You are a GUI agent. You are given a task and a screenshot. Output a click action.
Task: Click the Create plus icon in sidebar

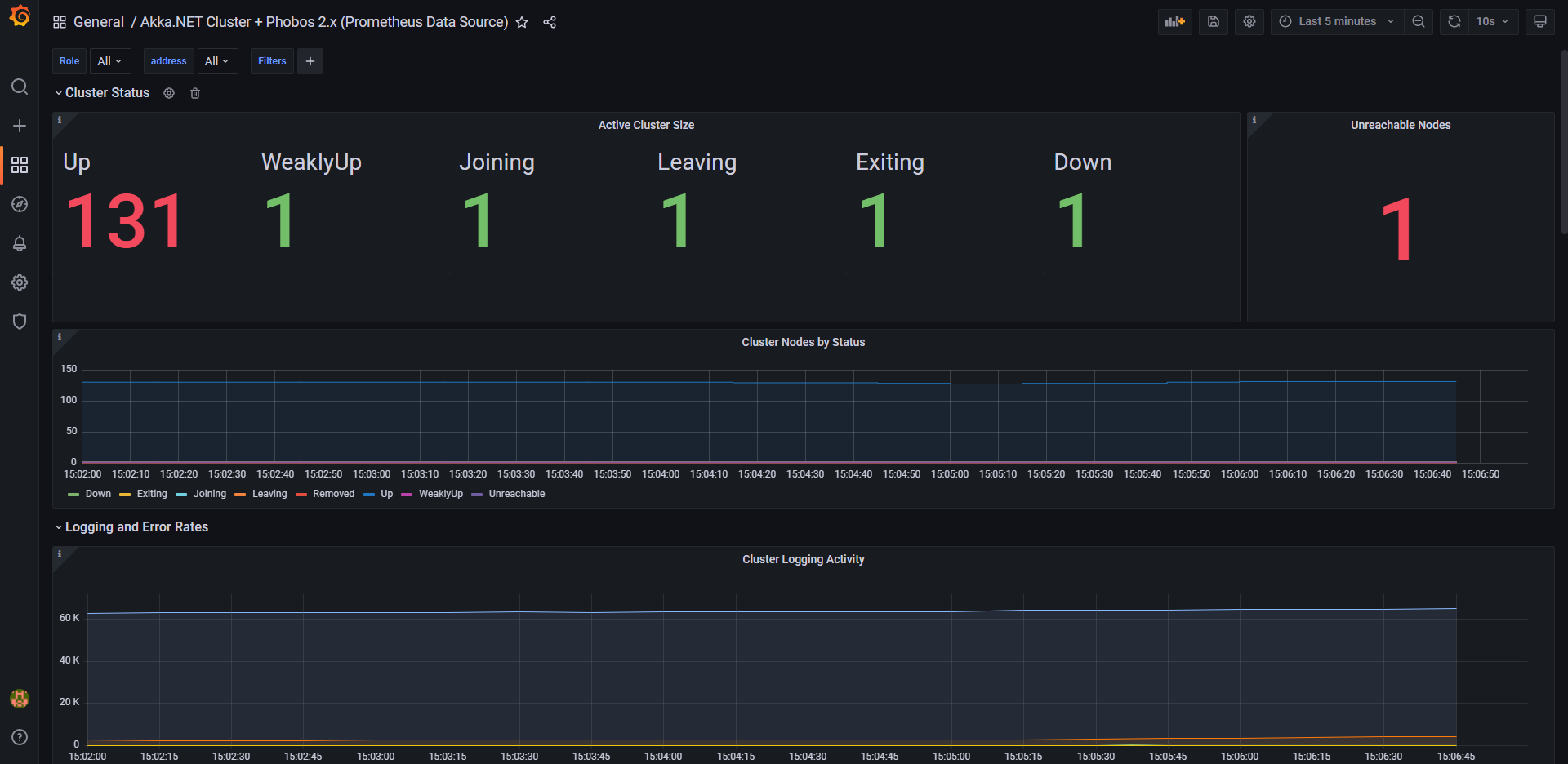click(20, 126)
